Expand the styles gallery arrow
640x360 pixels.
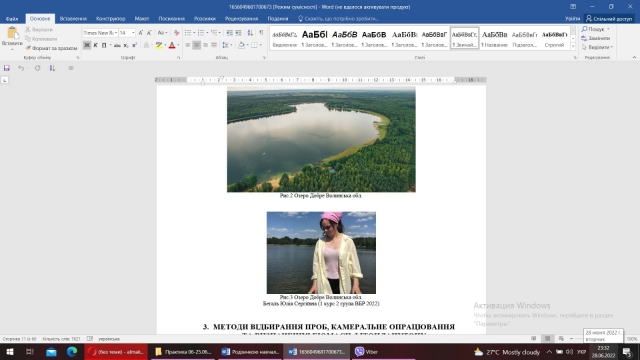(573, 47)
